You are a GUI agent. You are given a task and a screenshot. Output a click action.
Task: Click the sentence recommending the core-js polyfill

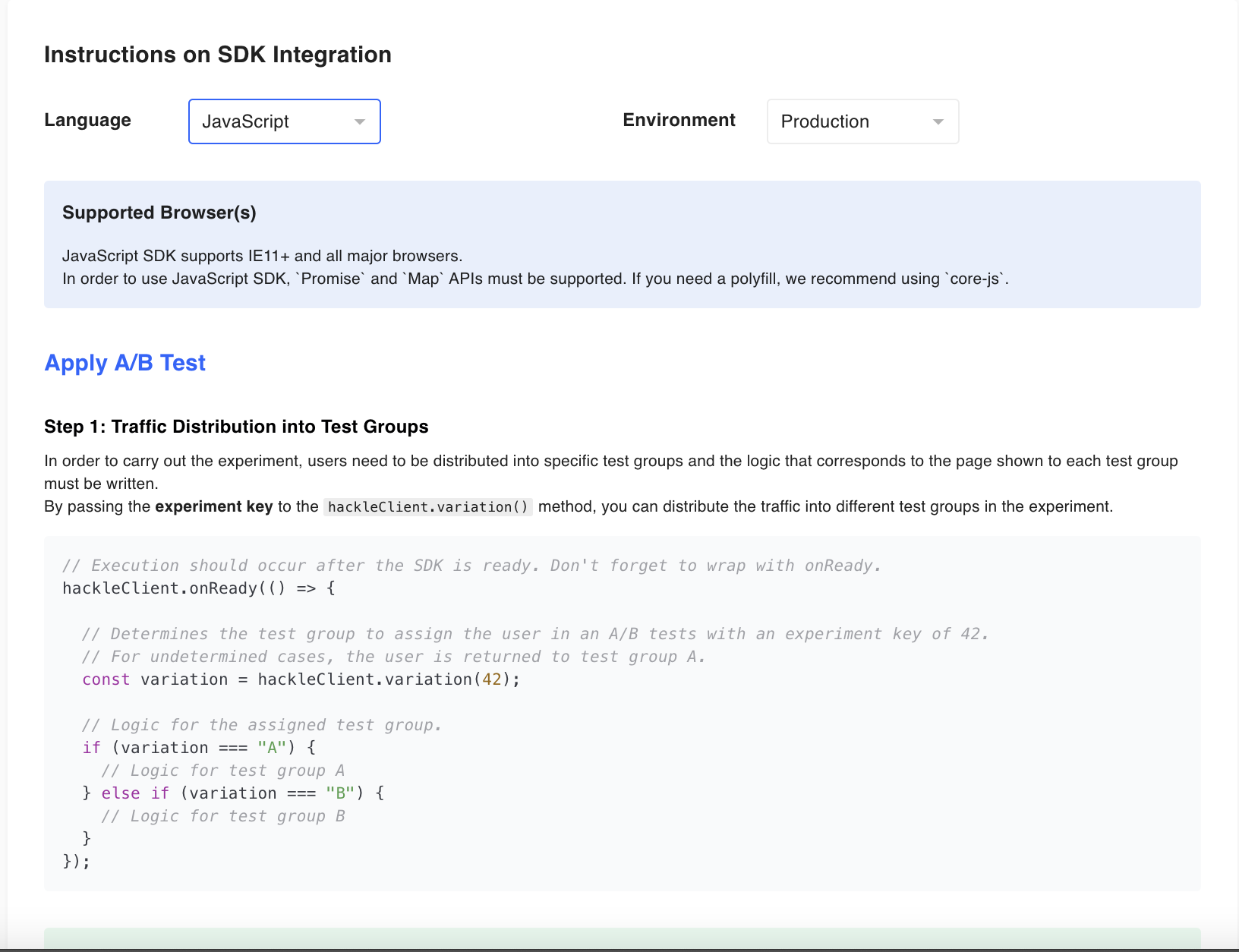820,279
